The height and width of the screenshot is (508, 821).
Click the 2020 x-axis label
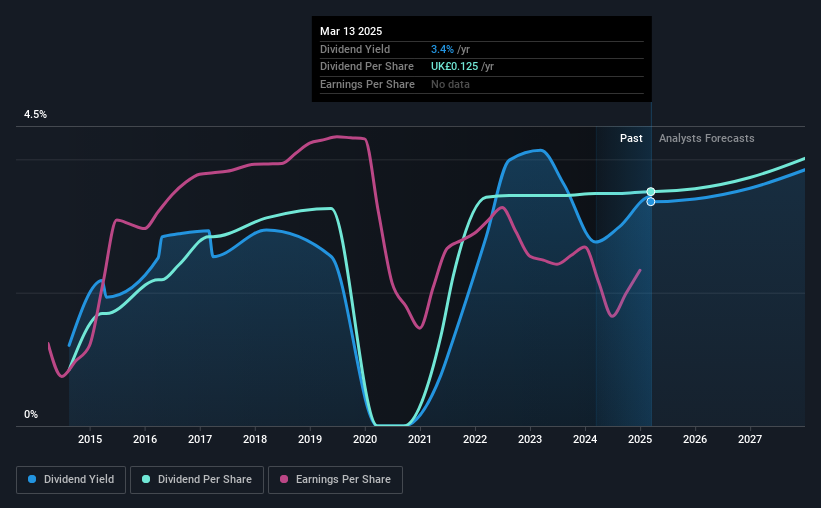pyautogui.click(x=365, y=439)
